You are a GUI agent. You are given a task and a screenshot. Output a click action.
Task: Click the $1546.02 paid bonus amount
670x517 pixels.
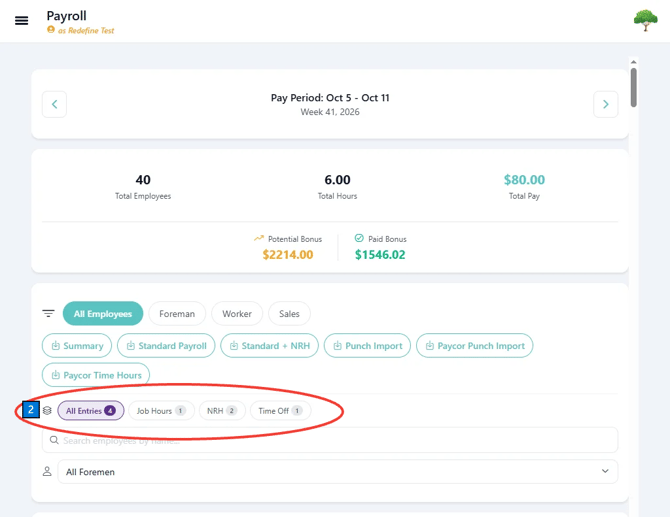380,255
